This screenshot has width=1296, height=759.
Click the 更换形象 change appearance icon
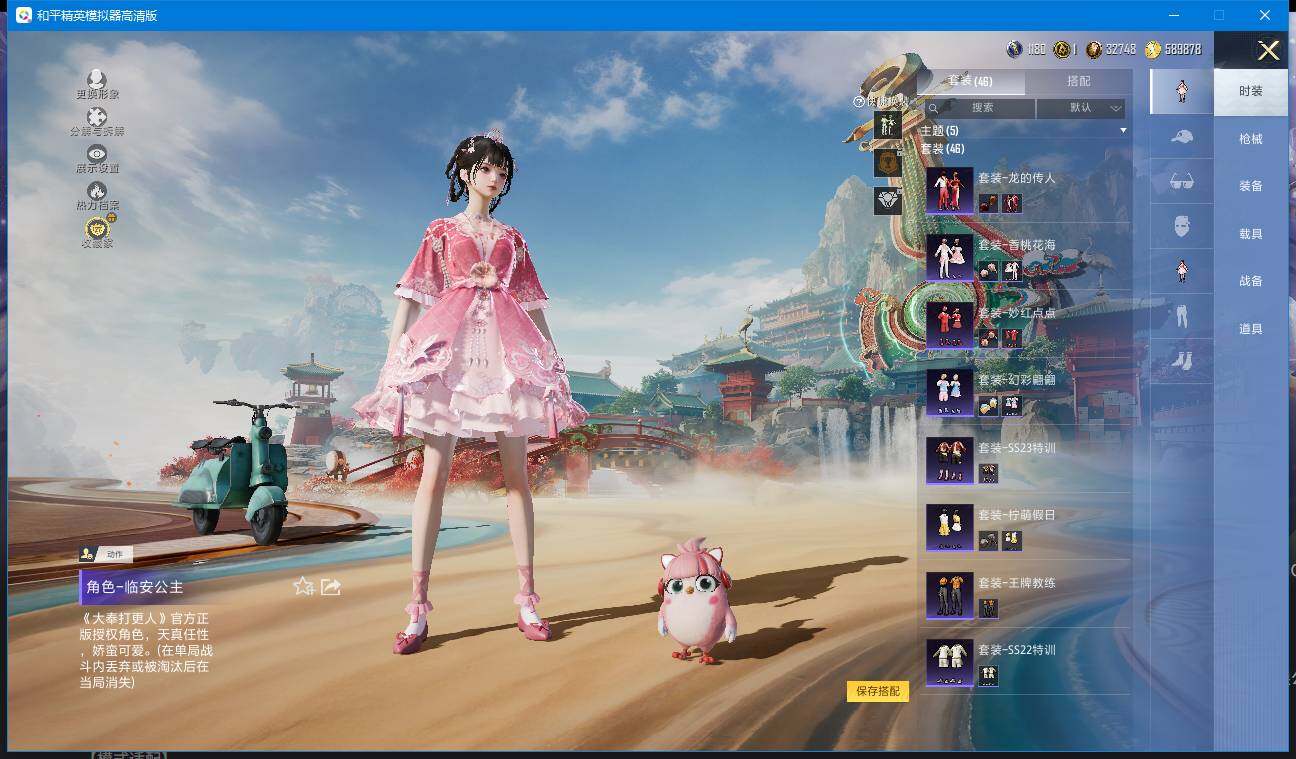97,80
